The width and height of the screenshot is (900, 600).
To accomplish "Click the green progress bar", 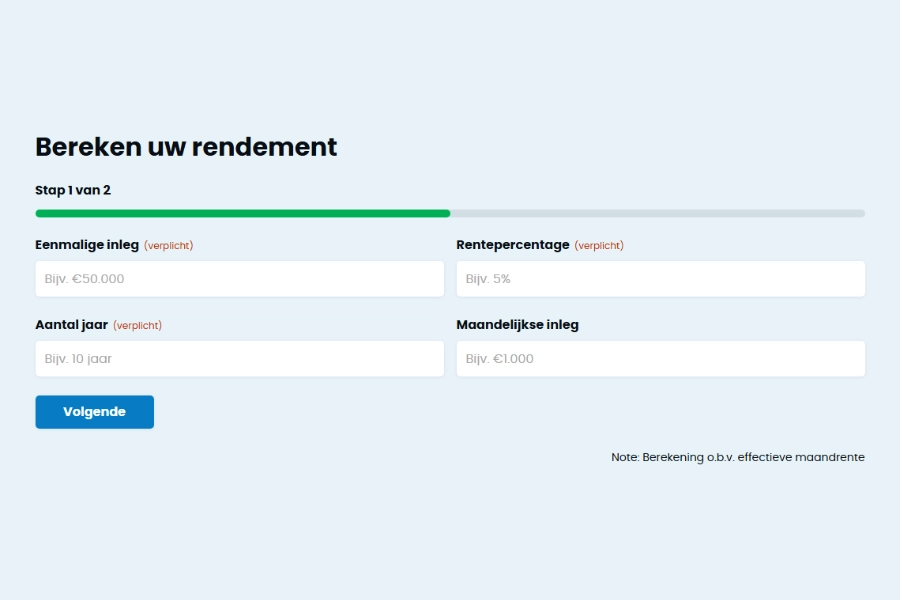I will coord(240,213).
